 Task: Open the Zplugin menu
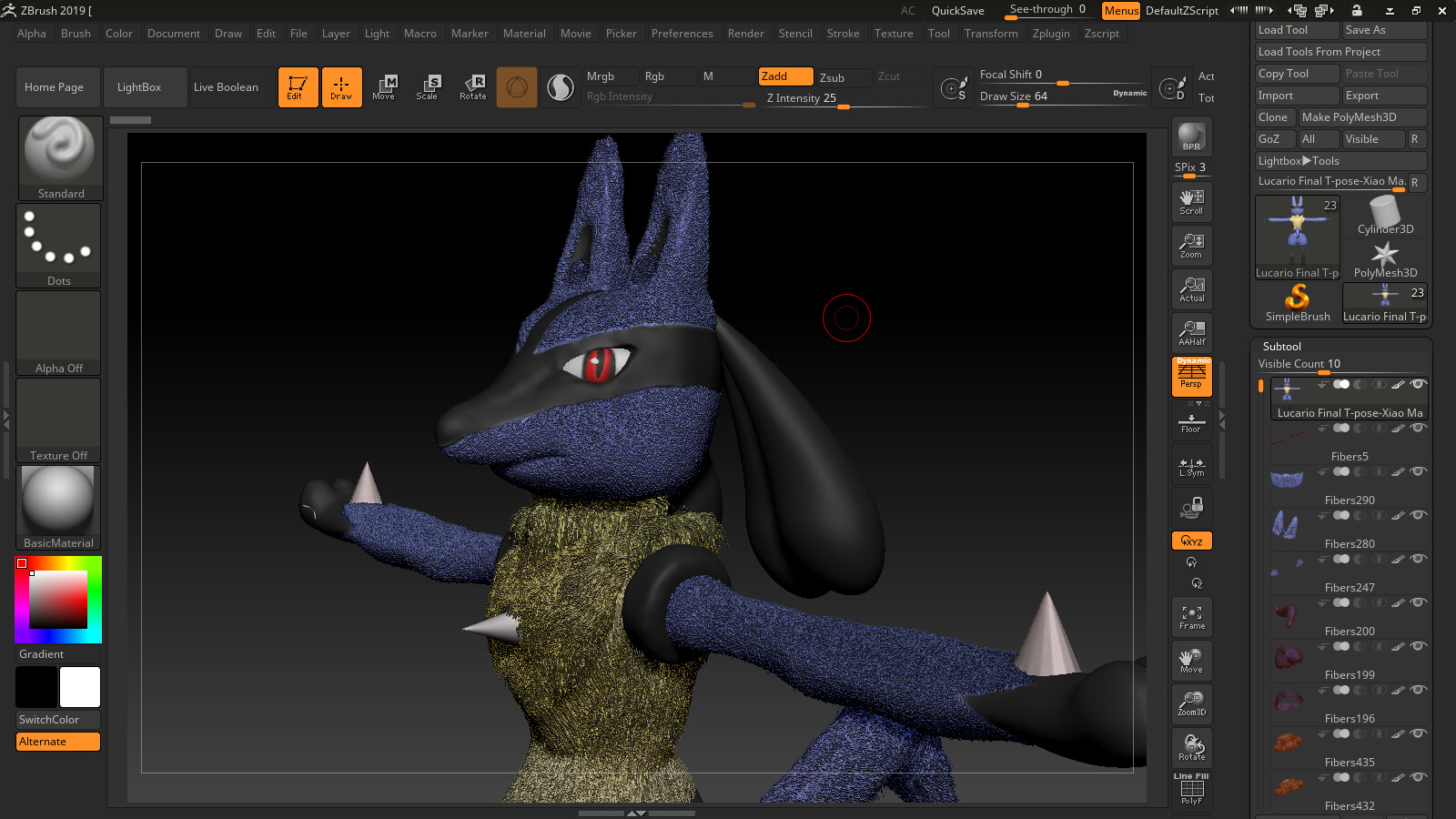pyautogui.click(x=1052, y=33)
